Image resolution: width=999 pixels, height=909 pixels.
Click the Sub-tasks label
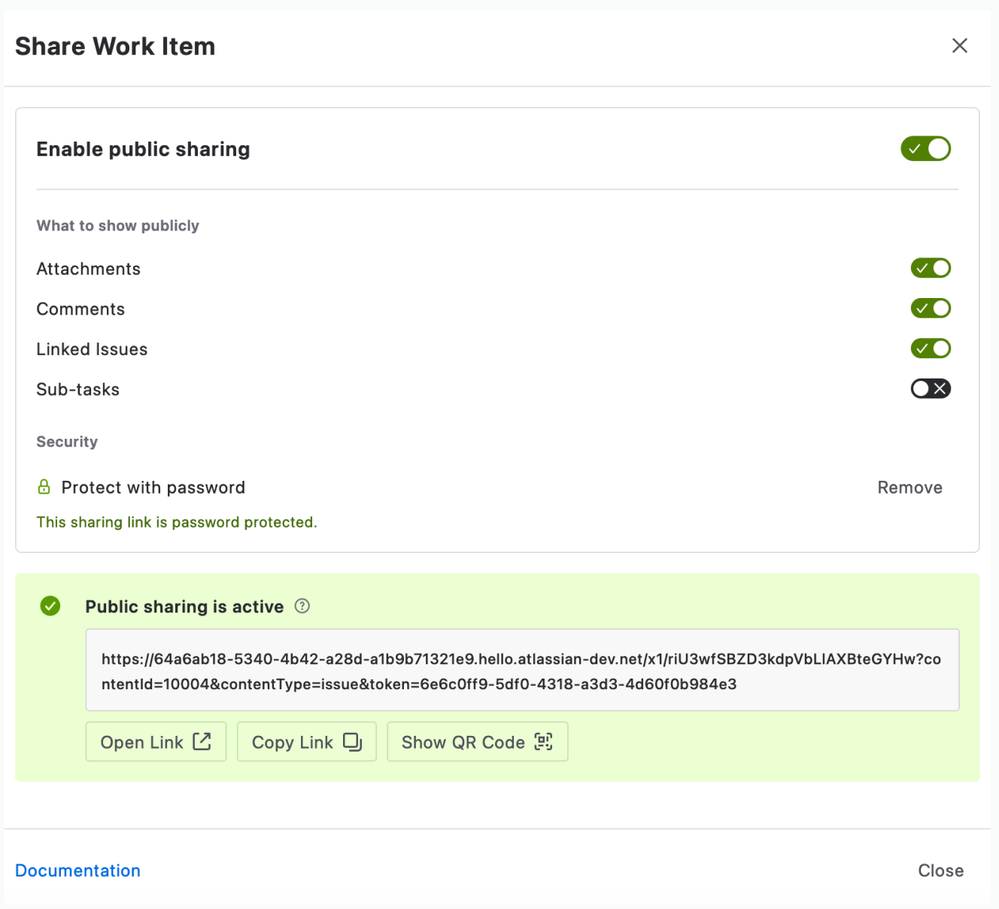point(78,389)
